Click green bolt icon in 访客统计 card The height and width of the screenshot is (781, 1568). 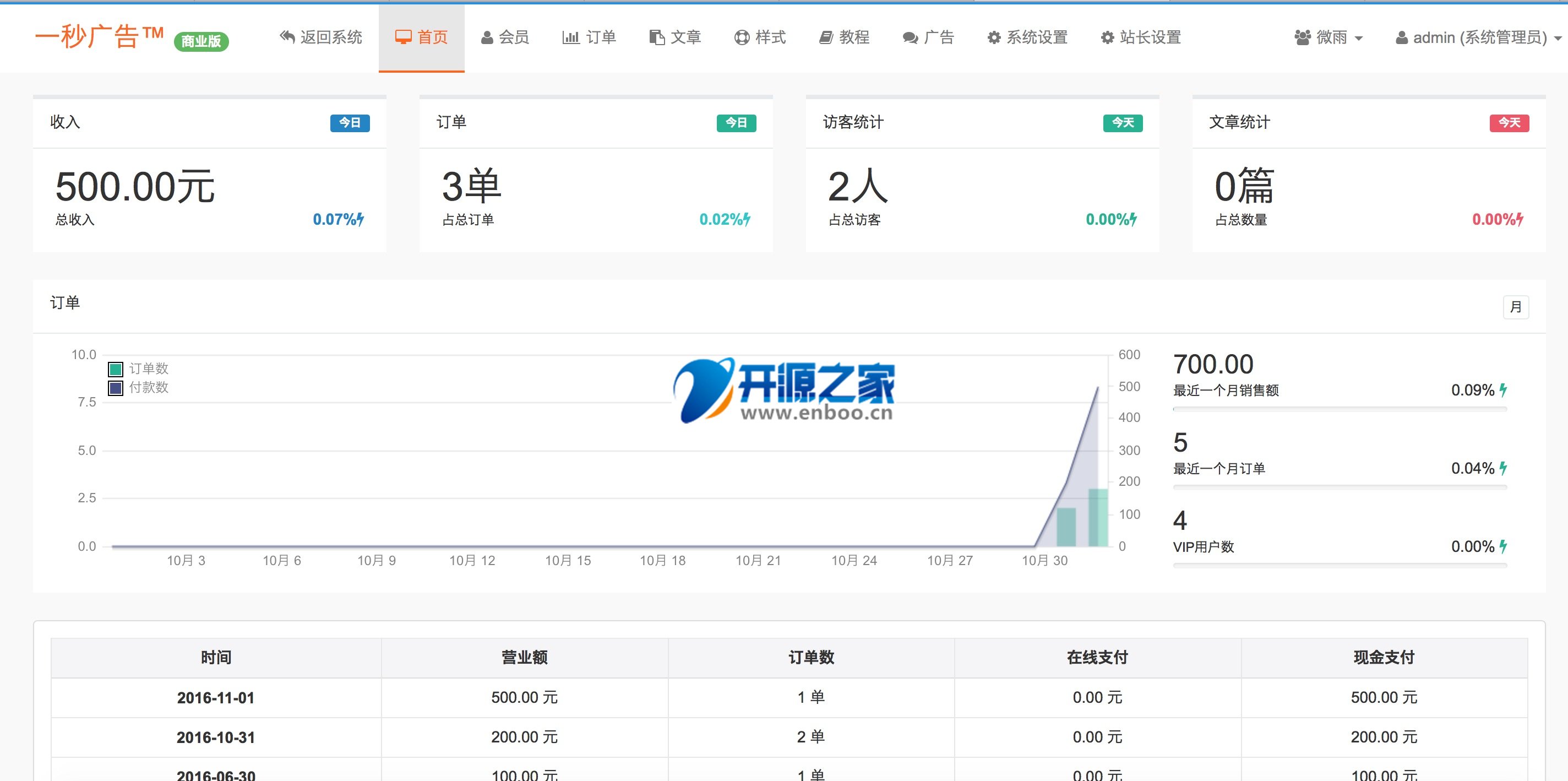(1134, 219)
